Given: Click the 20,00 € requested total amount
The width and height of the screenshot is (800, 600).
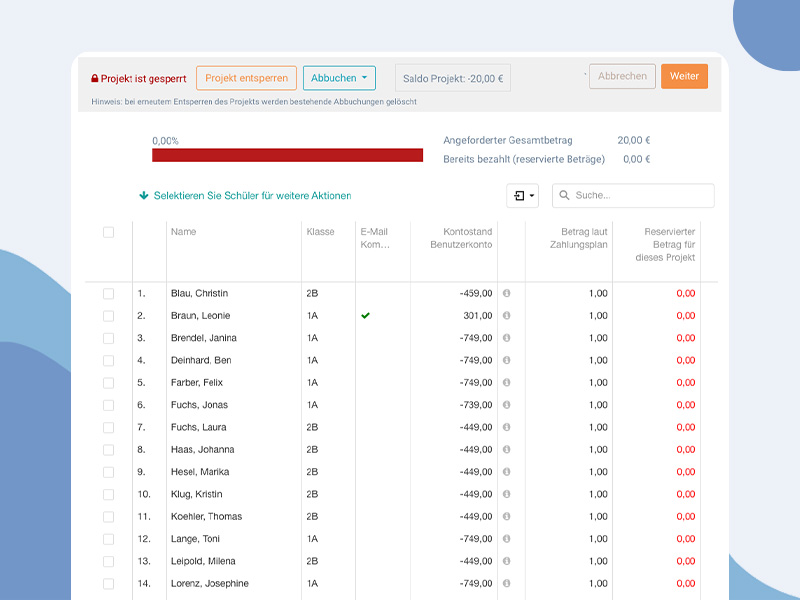Looking at the screenshot, I should pyautogui.click(x=634, y=140).
